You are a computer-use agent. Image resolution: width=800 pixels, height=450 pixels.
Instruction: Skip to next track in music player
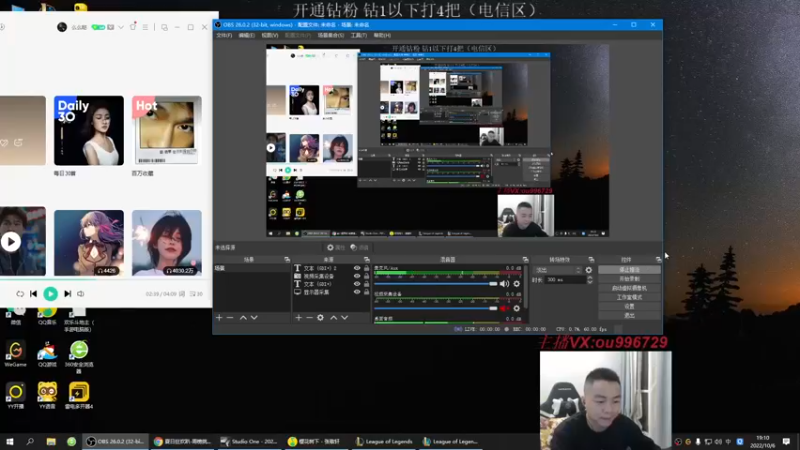point(67,293)
